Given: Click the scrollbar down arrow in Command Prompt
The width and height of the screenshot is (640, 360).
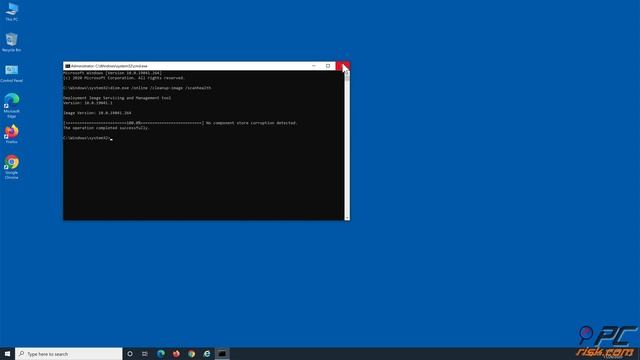Looking at the screenshot, I should [347, 218].
